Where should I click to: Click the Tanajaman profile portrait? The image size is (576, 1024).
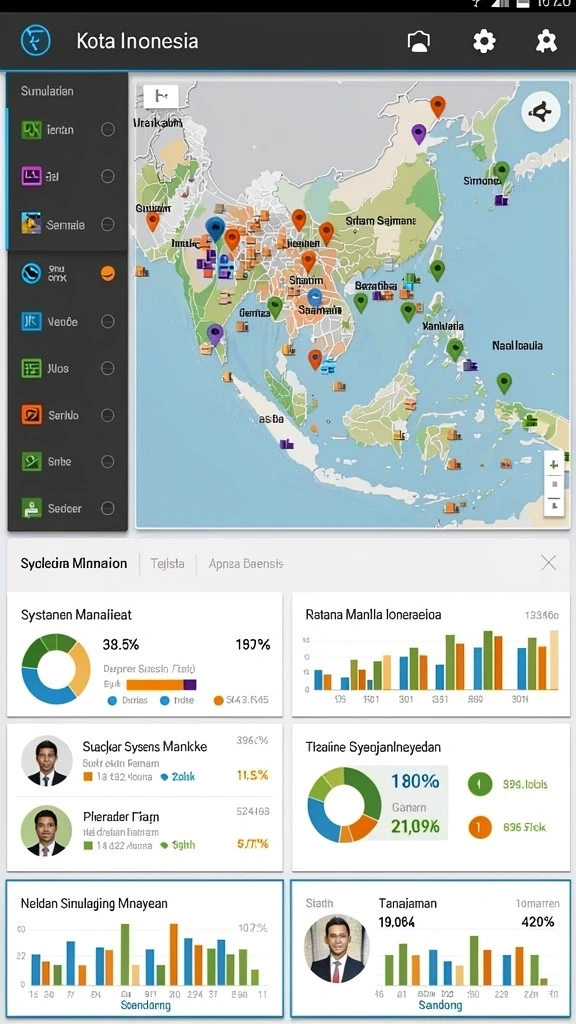pos(336,949)
